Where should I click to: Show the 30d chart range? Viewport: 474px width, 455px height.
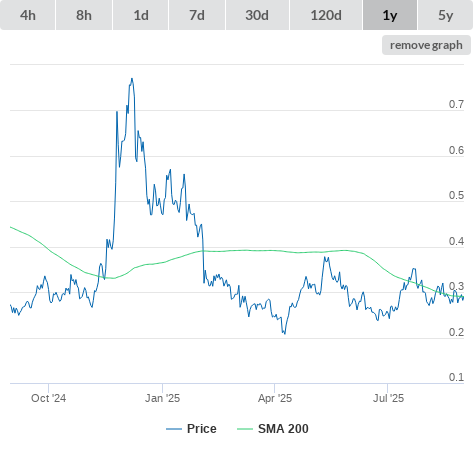(x=257, y=15)
